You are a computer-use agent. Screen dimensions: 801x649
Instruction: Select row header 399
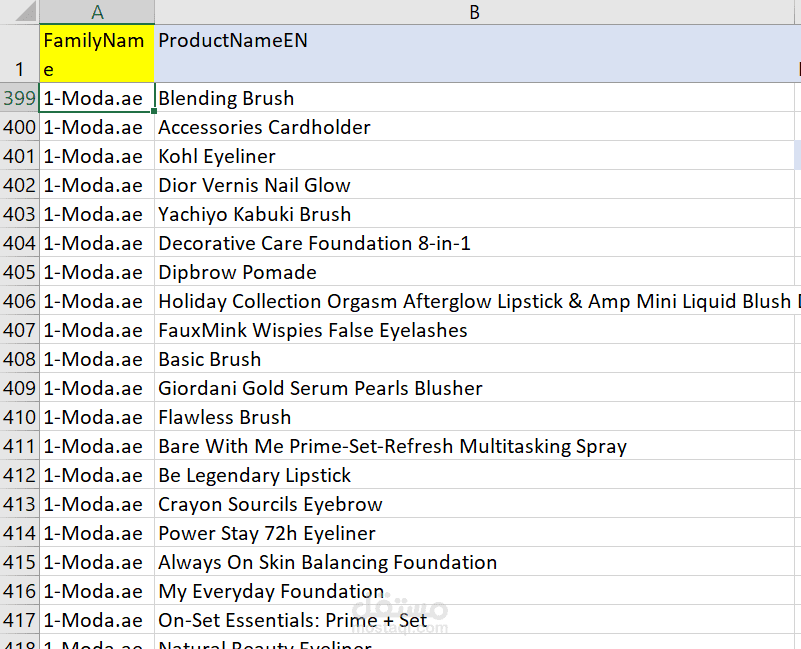tap(19, 98)
